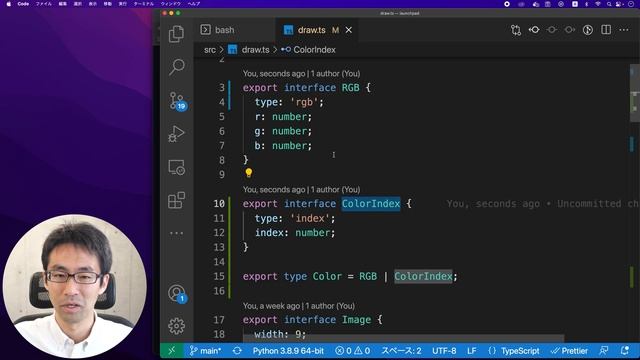Click the main* git branch in status bar

[205, 351]
